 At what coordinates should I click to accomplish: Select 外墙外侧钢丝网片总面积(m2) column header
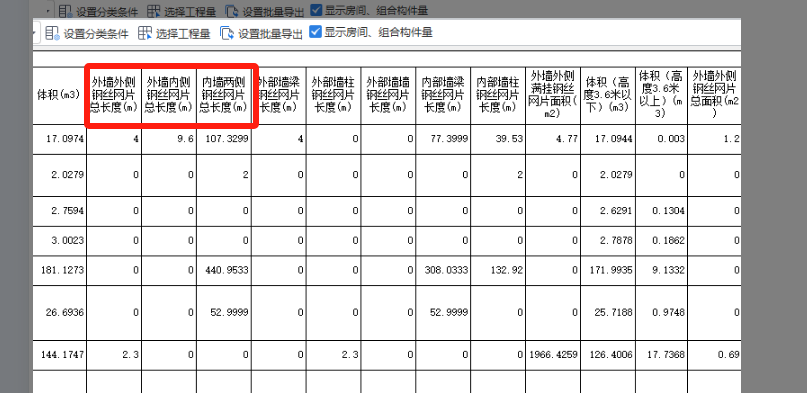[x=714, y=95]
